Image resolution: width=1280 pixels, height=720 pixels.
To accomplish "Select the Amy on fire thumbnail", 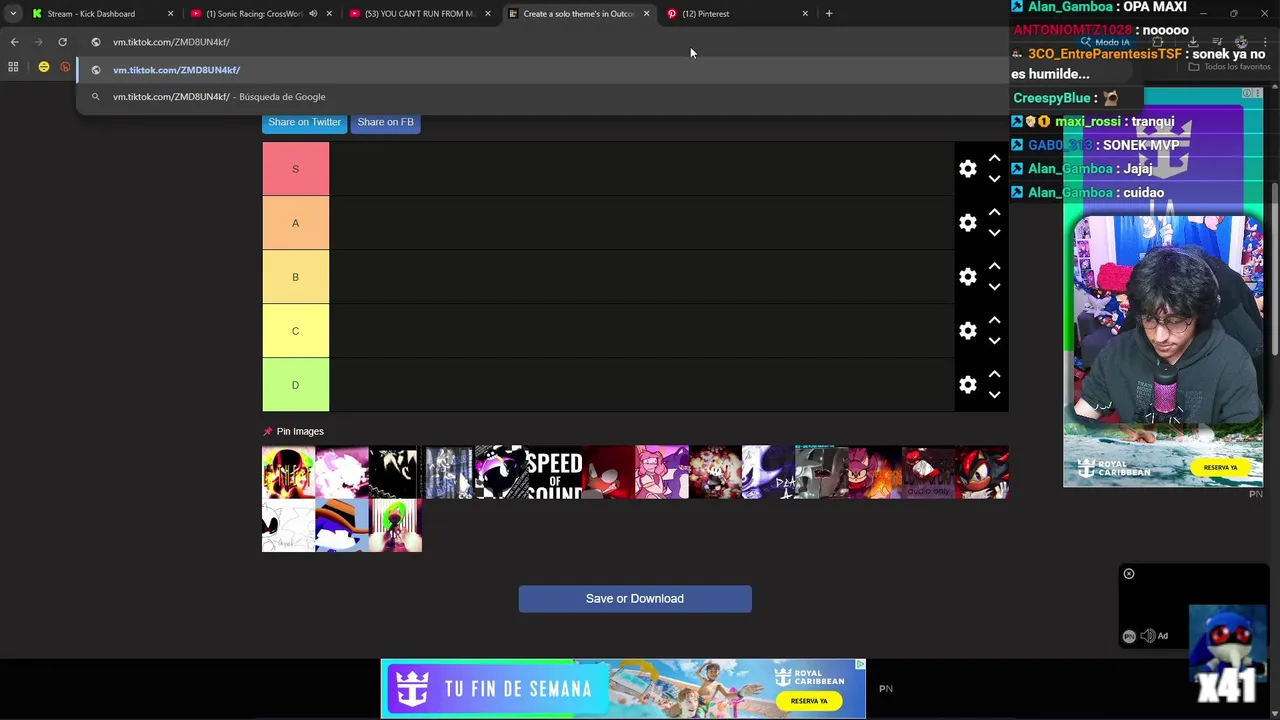I will point(875,472).
